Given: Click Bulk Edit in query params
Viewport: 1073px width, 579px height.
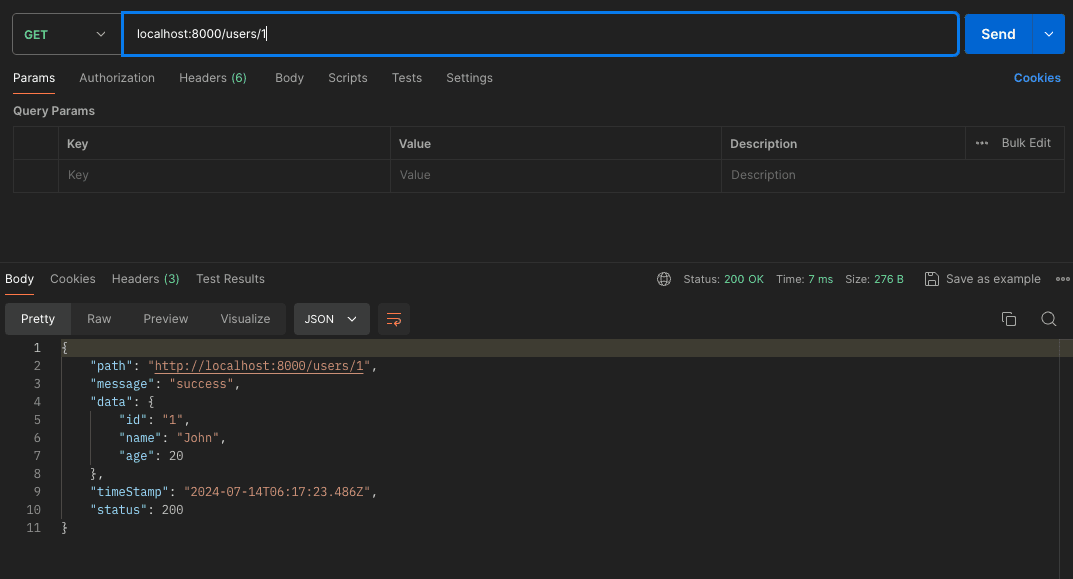Looking at the screenshot, I should [1026, 143].
